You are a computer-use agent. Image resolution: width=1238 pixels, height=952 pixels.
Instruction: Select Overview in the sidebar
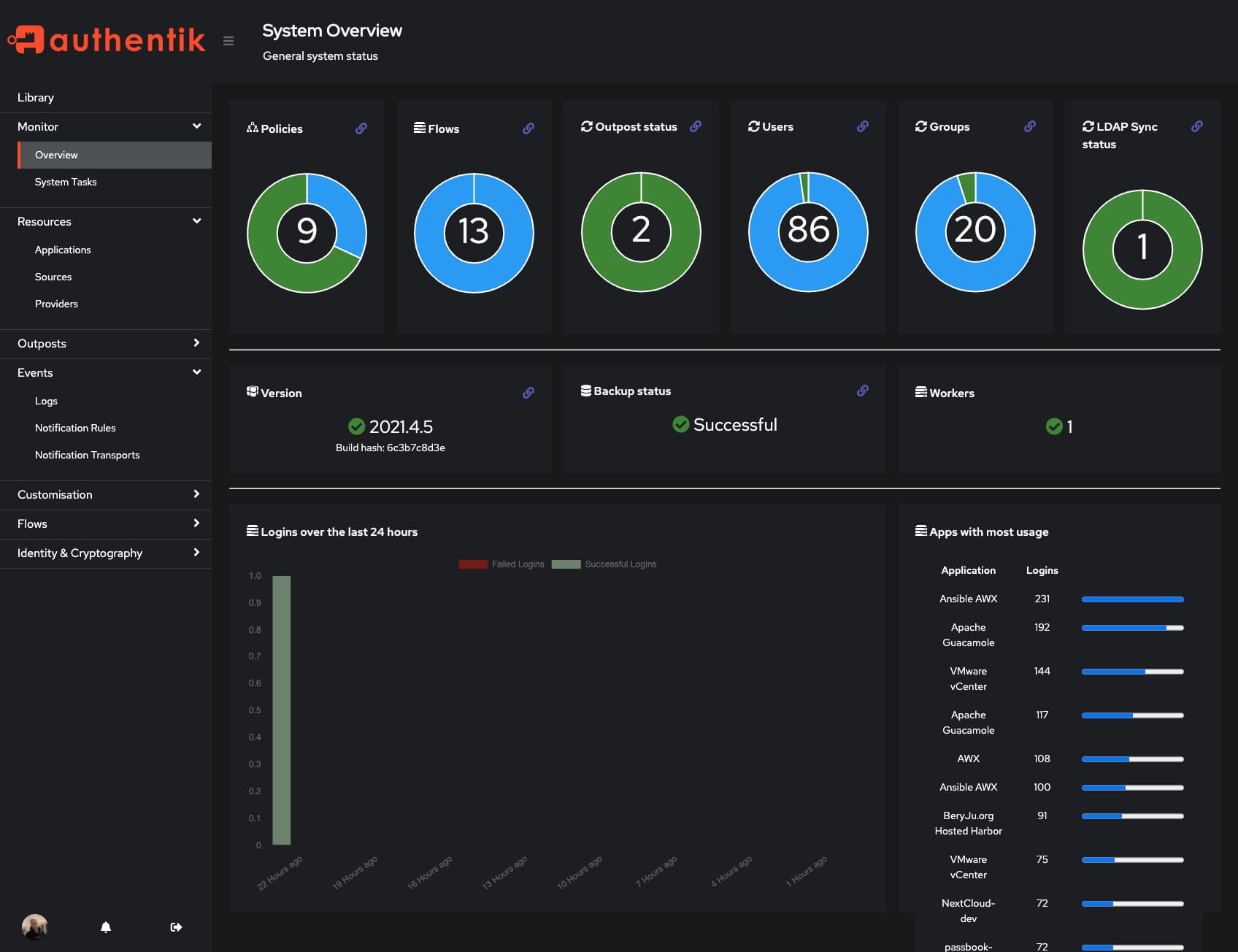pos(115,155)
